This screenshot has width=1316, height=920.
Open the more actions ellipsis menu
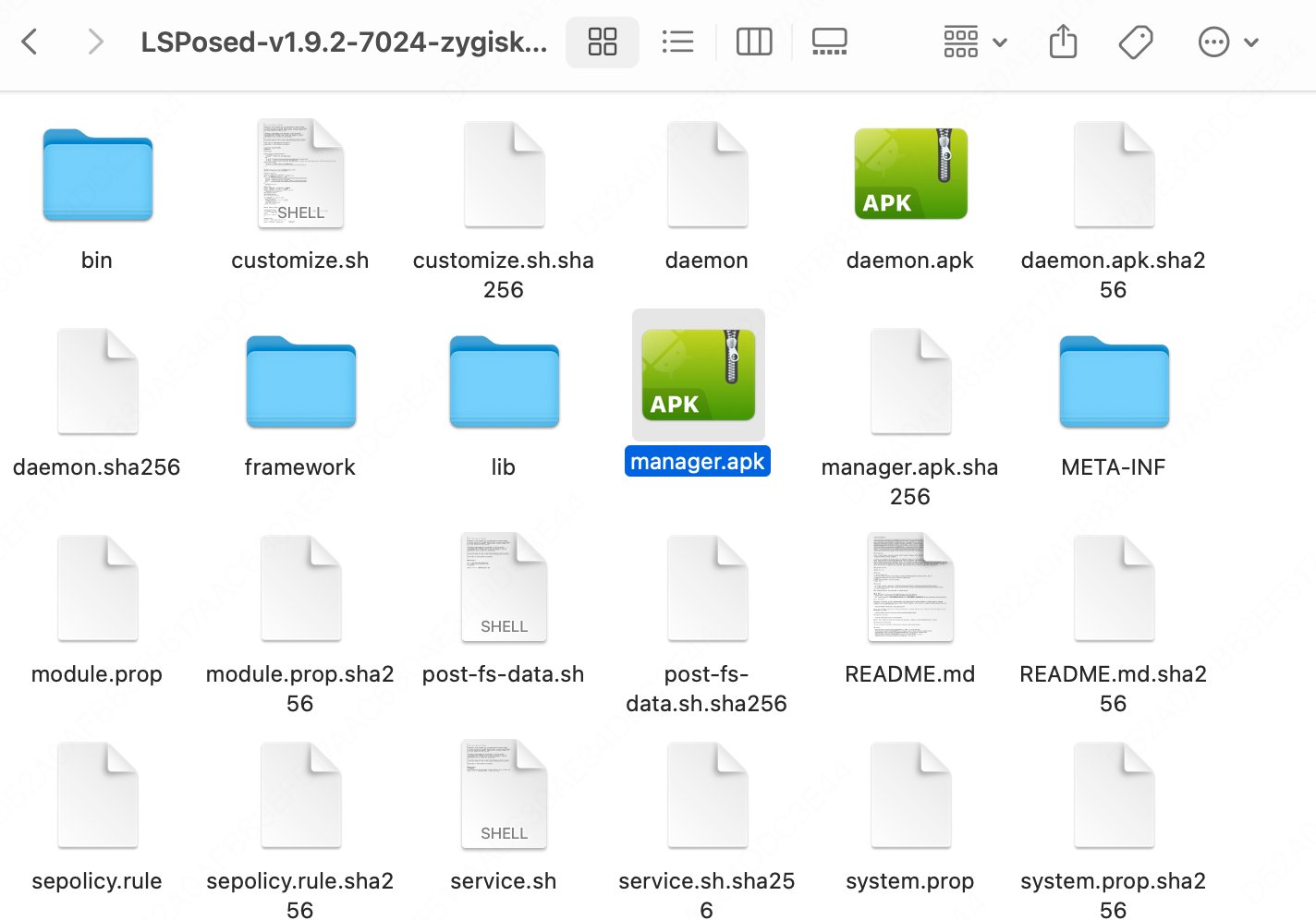1228,42
